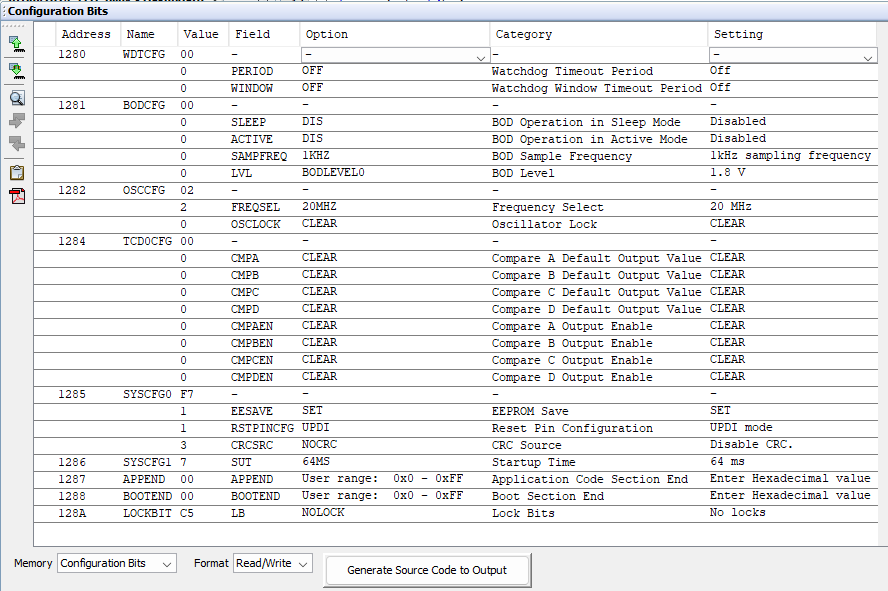Click the address 128A cell
888x591 pixels.
point(72,513)
